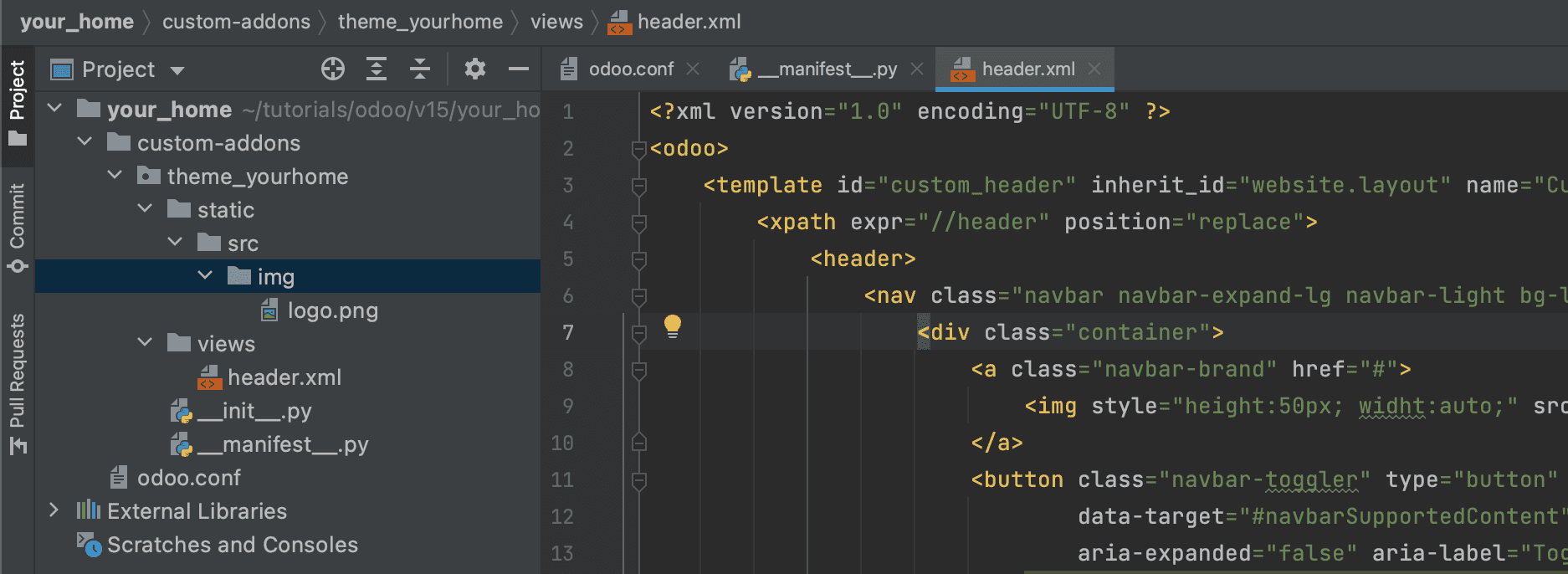Click theme_yourhome in the breadcrumb path

click(420, 22)
